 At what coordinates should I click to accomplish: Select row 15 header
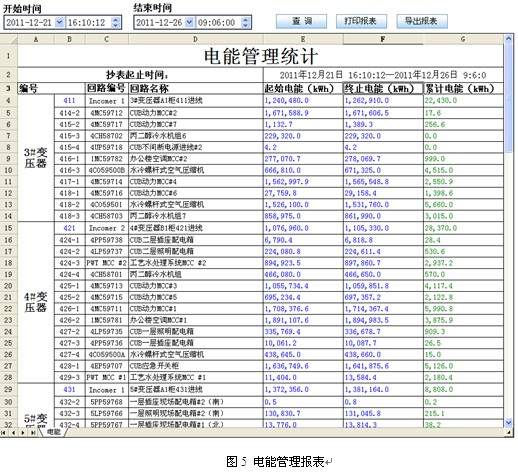point(9,228)
